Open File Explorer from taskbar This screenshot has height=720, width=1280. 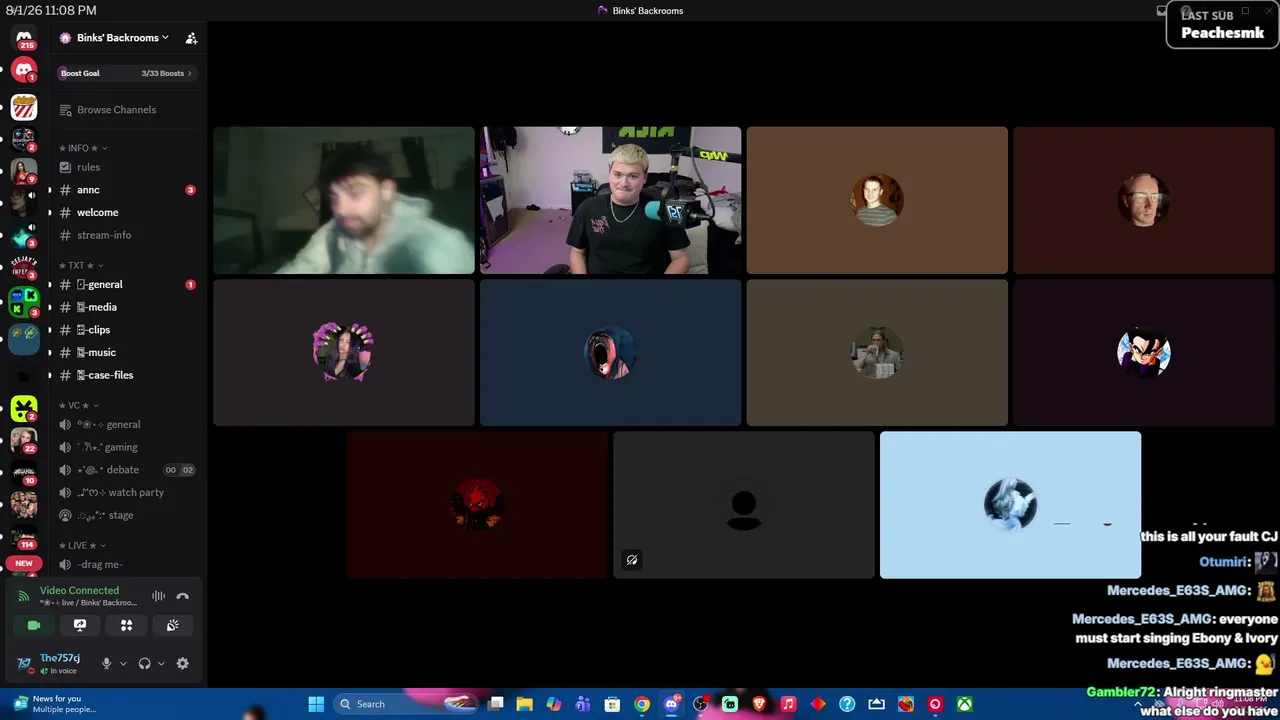coord(524,704)
